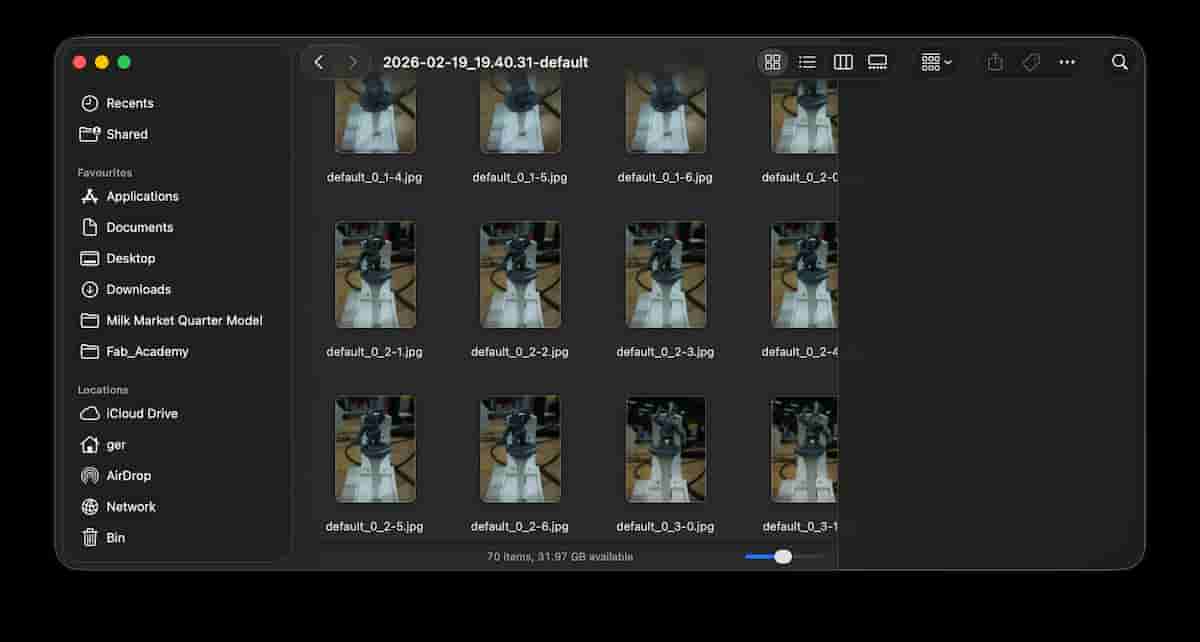Navigate back with the back chevron
1200x642 pixels.
coord(319,61)
